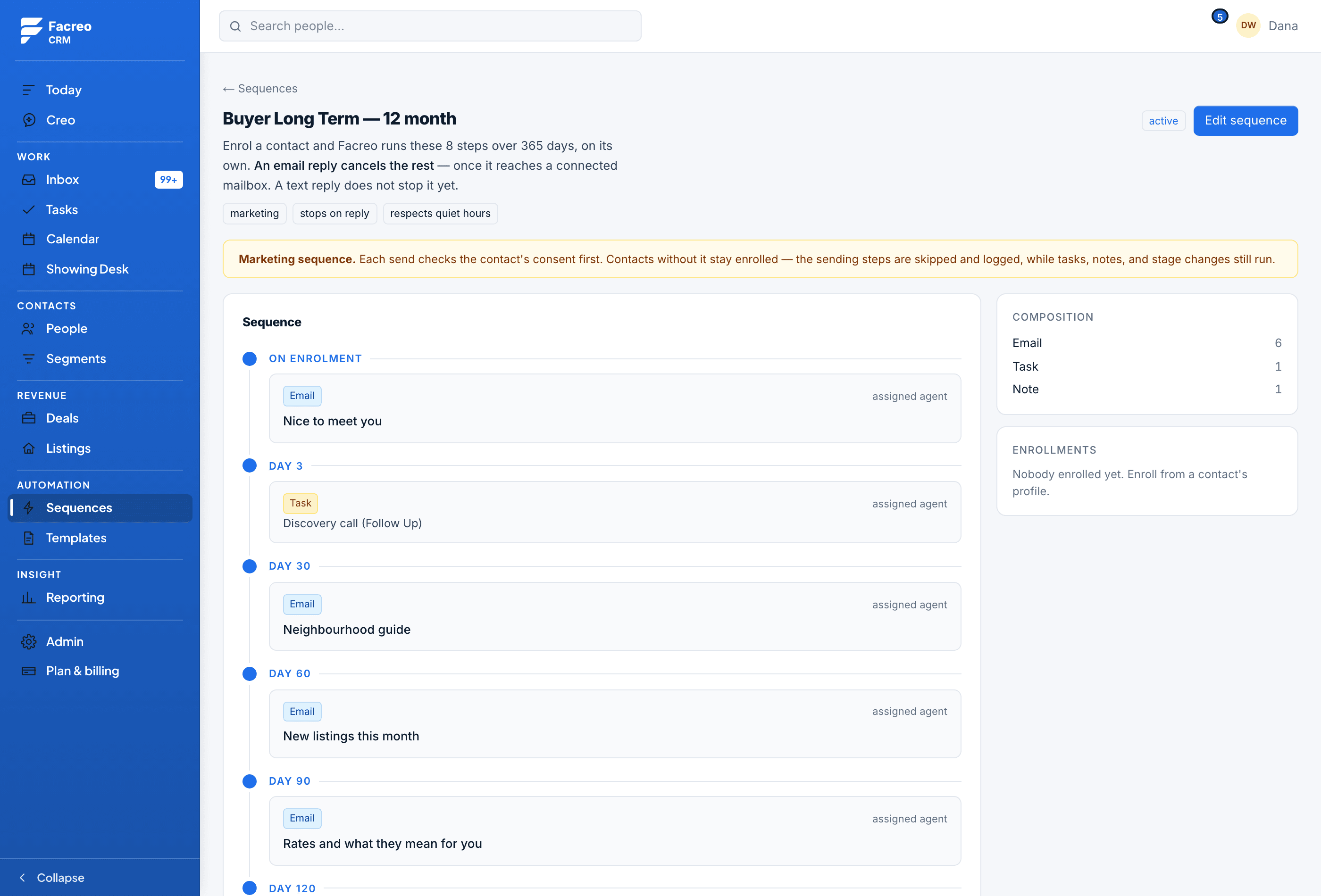This screenshot has height=896, width=1321.
Task: Open the Nice to meet you email step
Action: [x=615, y=408]
